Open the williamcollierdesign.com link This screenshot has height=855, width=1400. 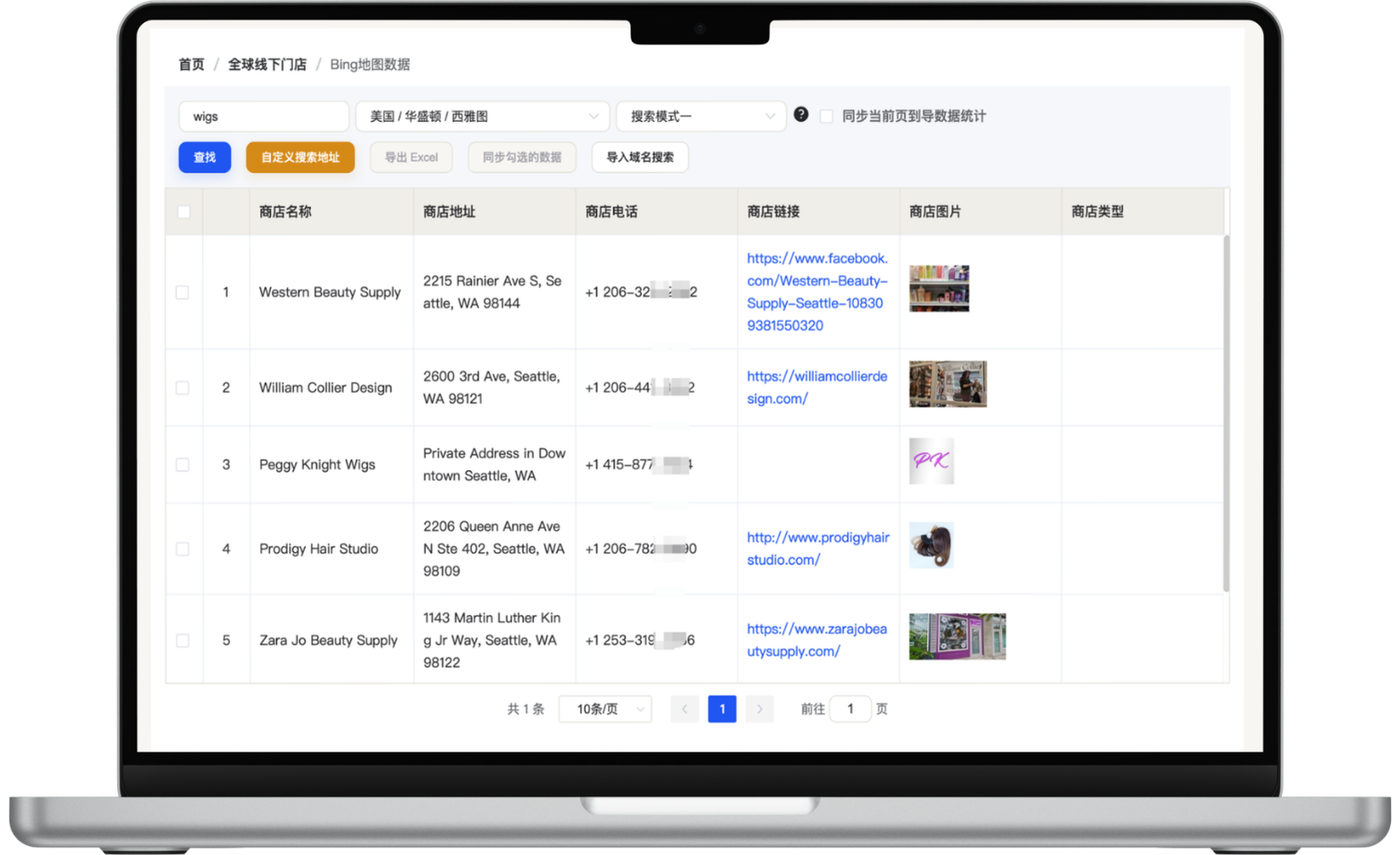tap(817, 388)
